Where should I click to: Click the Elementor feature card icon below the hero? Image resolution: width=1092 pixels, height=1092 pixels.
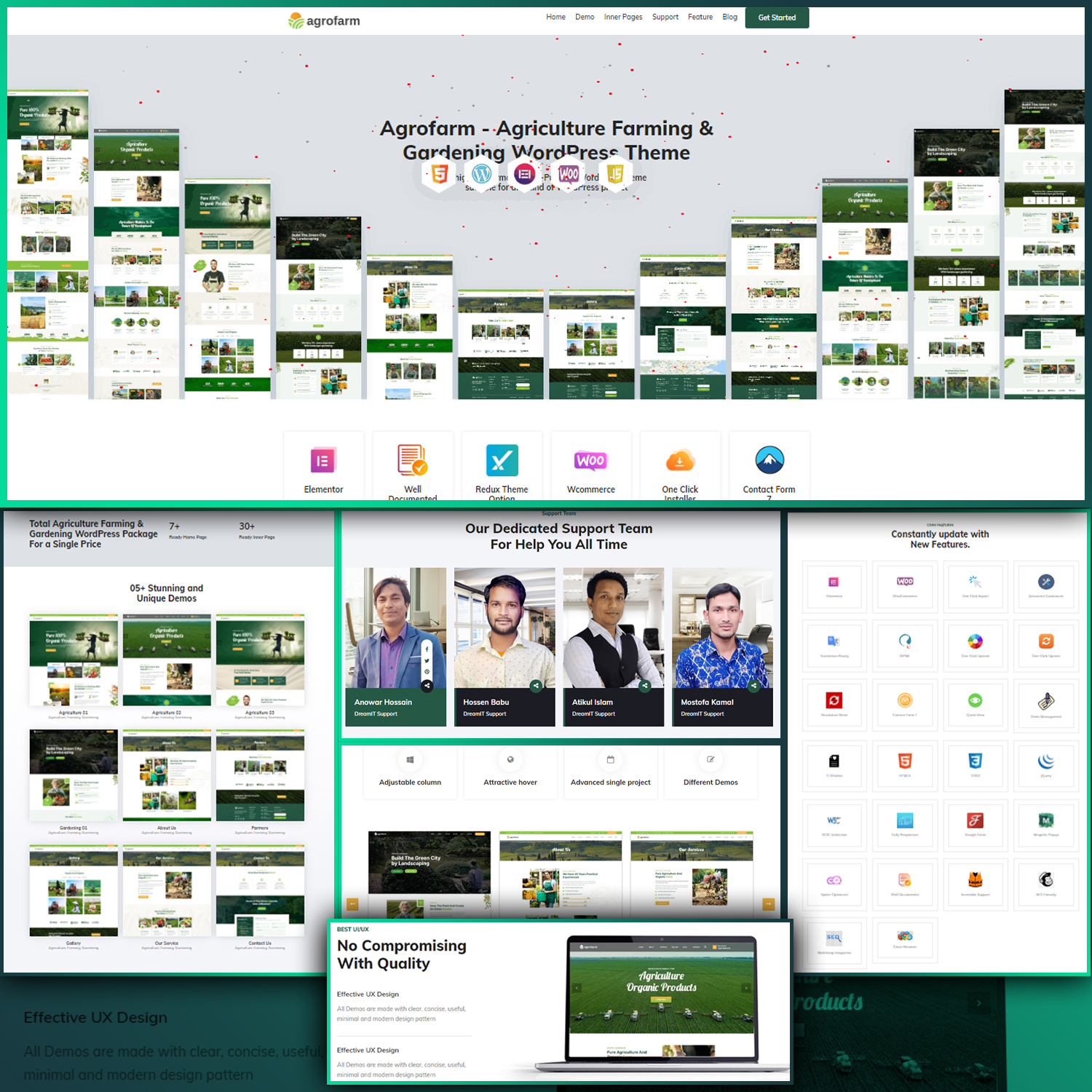tap(323, 460)
